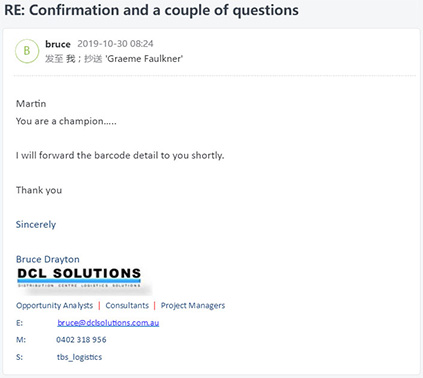Click the Thank you line

pyautogui.click(x=39, y=190)
